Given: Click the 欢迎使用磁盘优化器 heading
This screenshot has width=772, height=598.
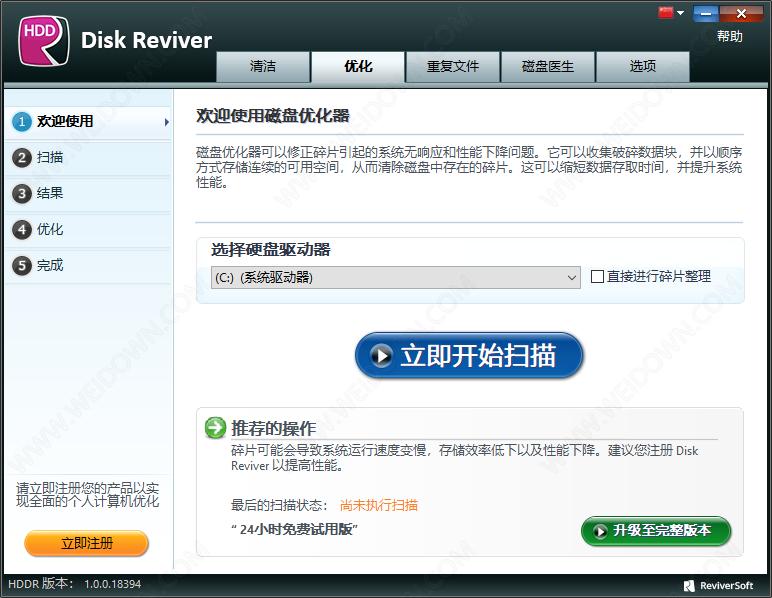Looking at the screenshot, I should click(273, 116).
